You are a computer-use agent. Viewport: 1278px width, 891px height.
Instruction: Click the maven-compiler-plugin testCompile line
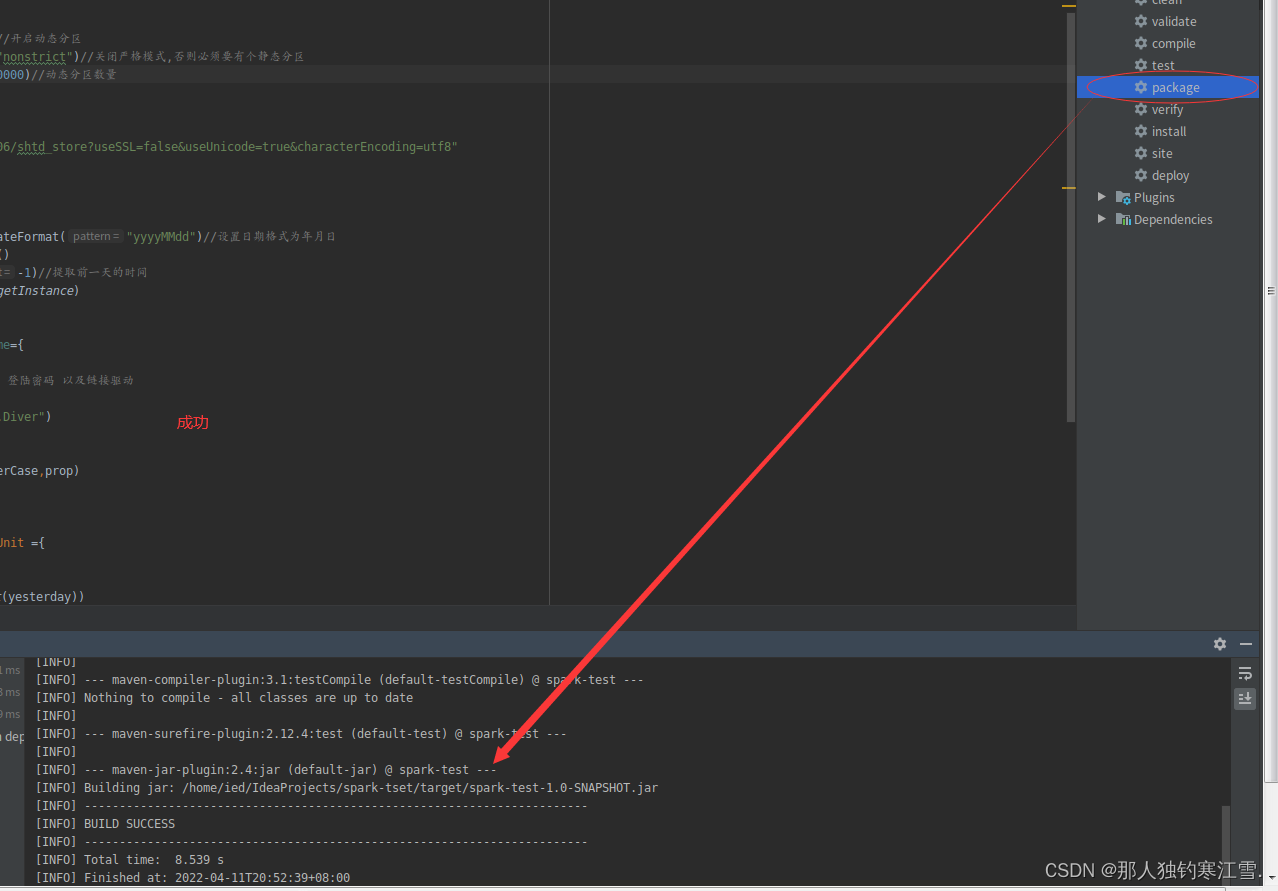(x=340, y=680)
